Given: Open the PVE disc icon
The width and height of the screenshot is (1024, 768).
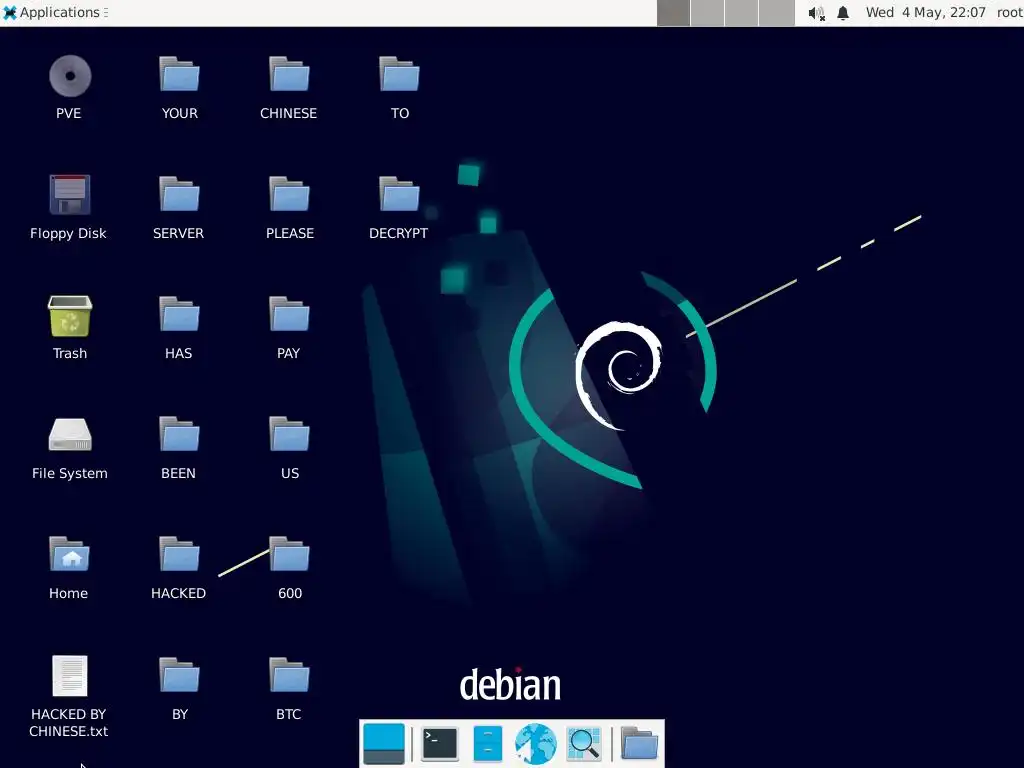Looking at the screenshot, I should (70, 76).
